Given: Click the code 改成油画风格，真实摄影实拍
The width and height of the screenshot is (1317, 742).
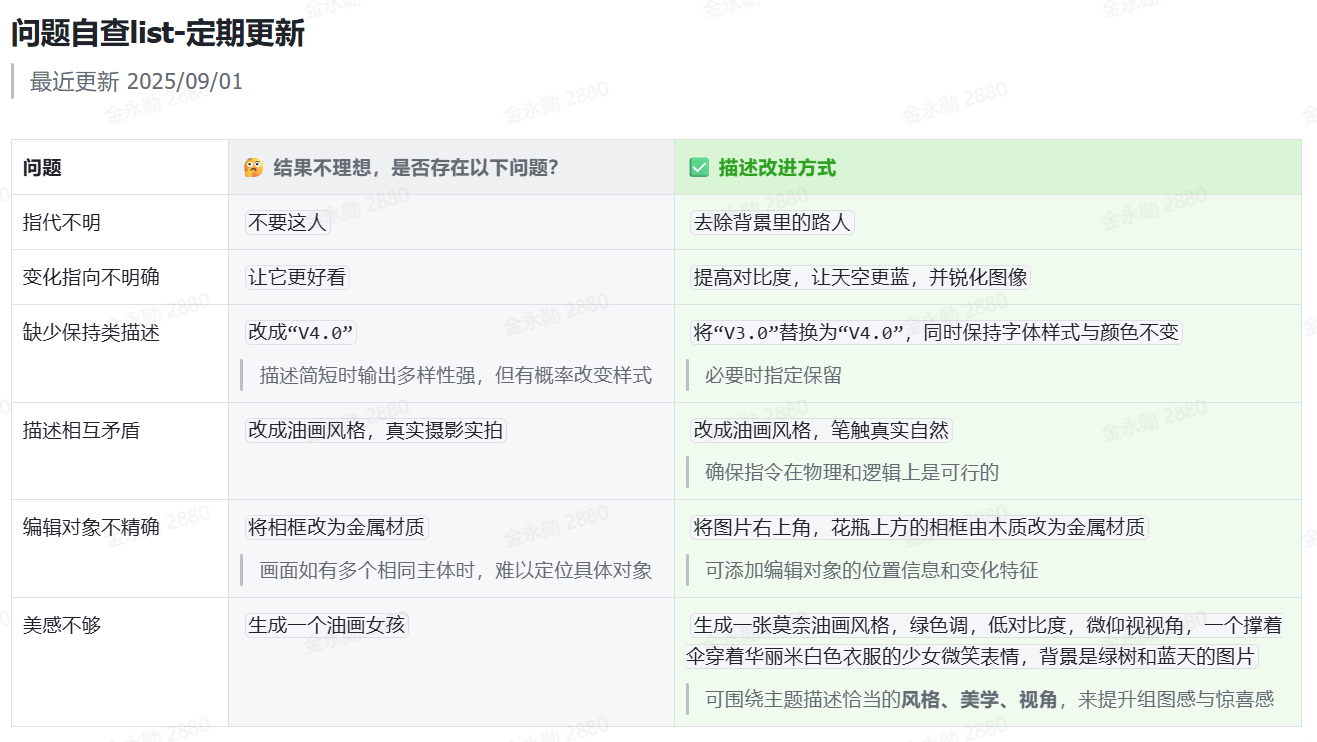Looking at the screenshot, I should [375, 431].
